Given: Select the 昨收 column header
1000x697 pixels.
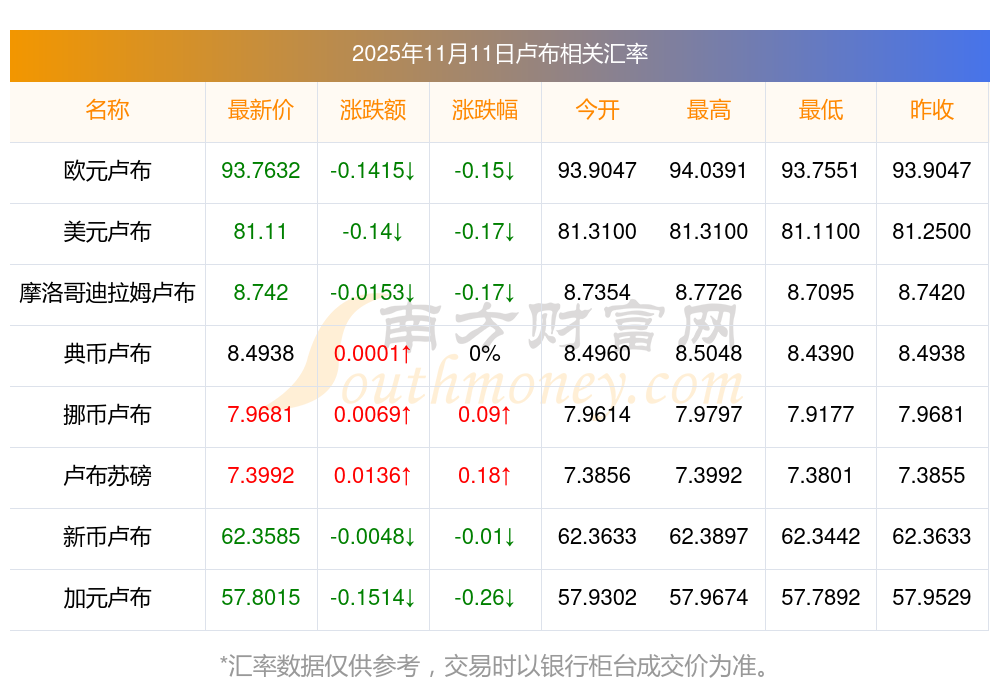Looking at the screenshot, I should (932, 111).
